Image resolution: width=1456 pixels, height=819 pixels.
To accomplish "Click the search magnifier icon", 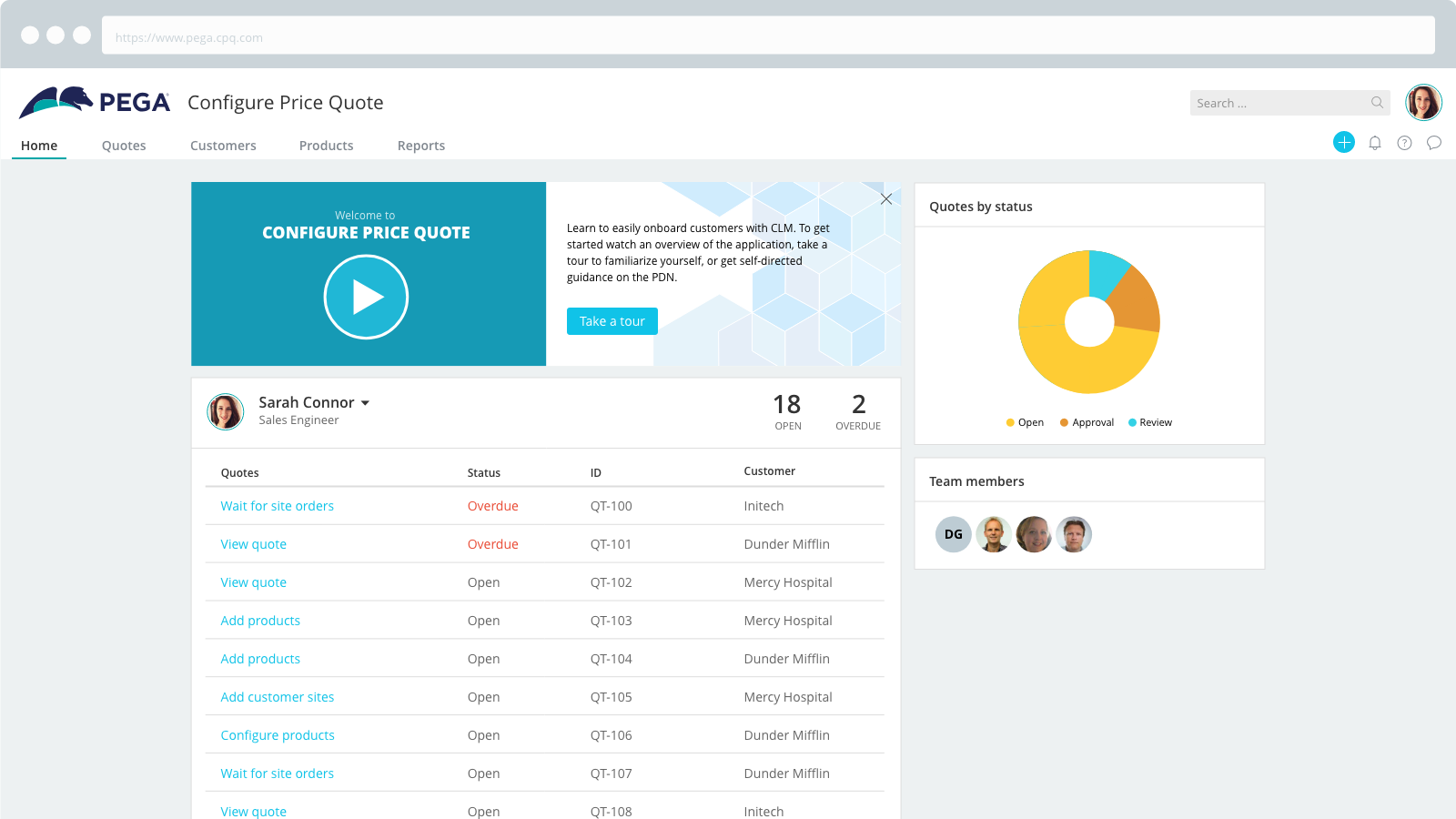I will (x=1378, y=103).
